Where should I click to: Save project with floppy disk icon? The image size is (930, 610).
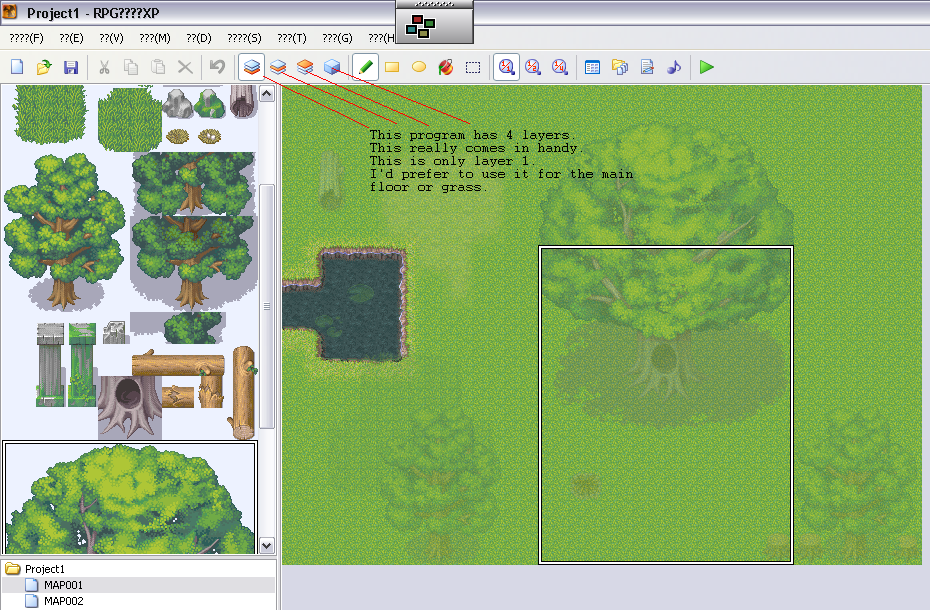click(71, 67)
